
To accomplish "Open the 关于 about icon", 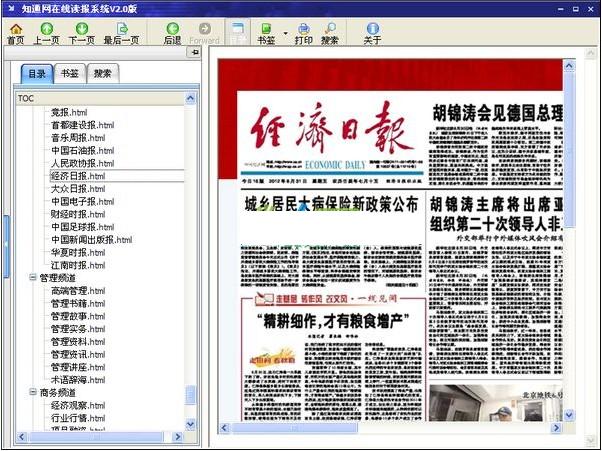I will coord(372,33).
